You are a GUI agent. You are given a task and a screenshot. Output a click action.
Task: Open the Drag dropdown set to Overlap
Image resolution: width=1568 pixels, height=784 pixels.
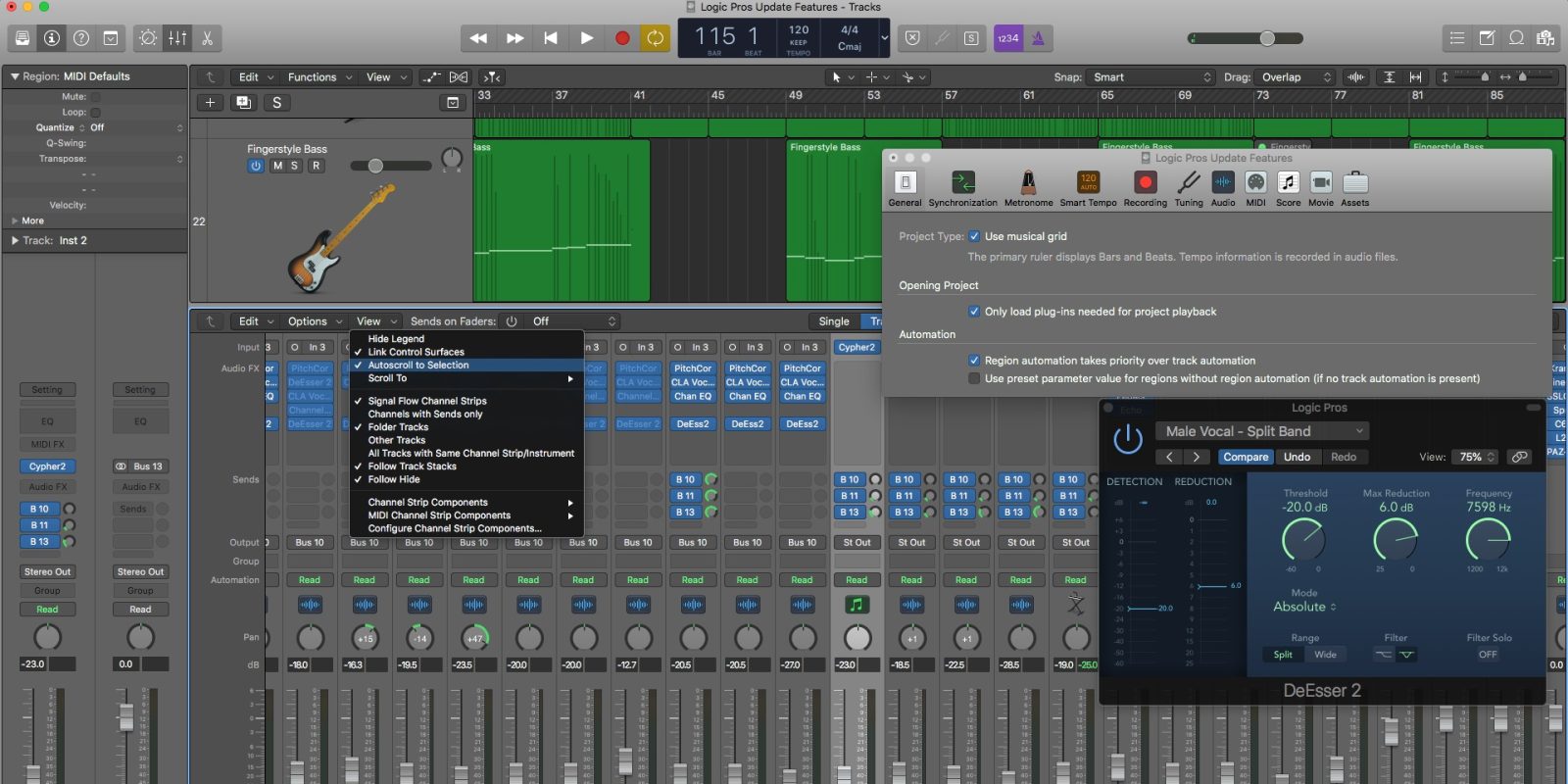(x=1295, y=77)
